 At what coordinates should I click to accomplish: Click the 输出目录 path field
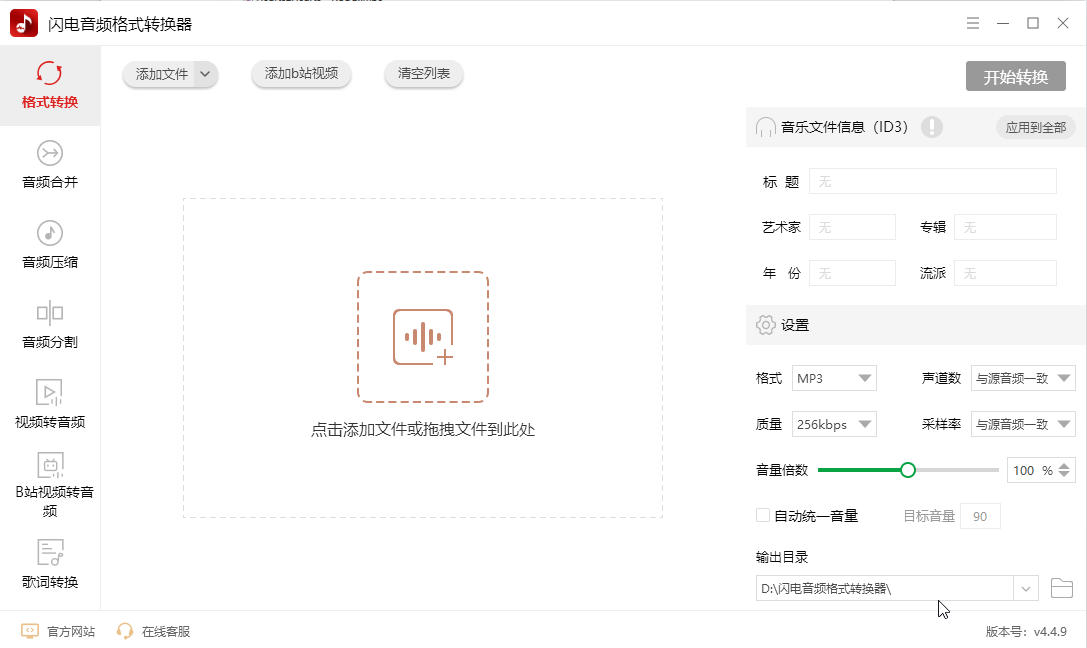coord(885,588)
